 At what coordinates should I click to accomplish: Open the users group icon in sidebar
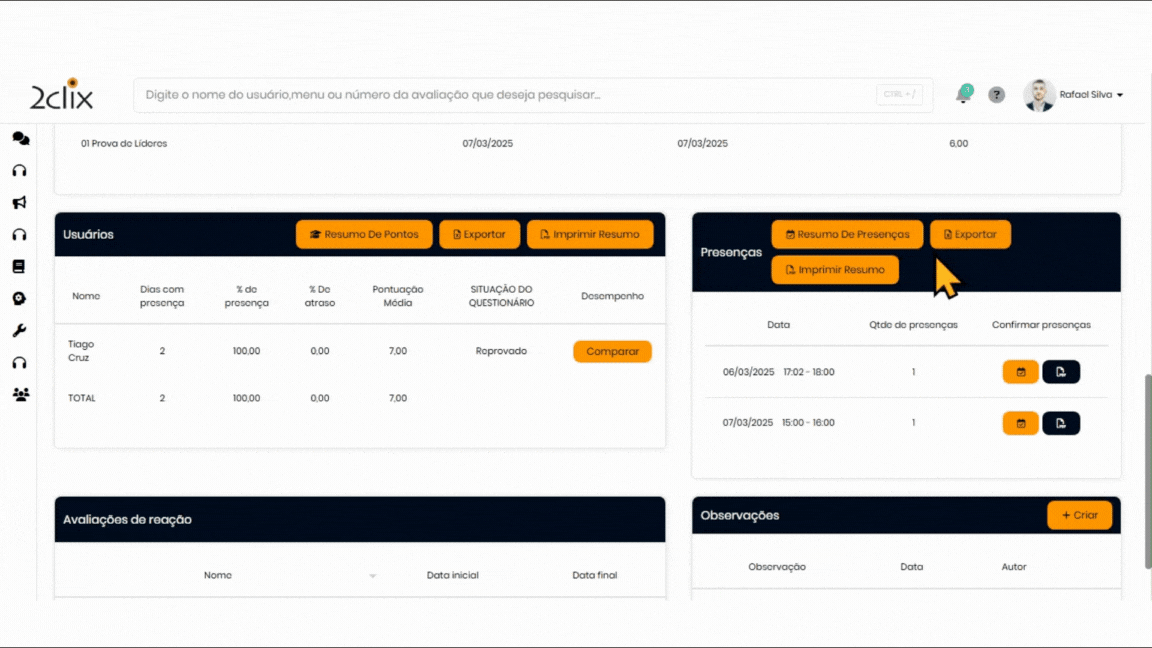[20, 395]
